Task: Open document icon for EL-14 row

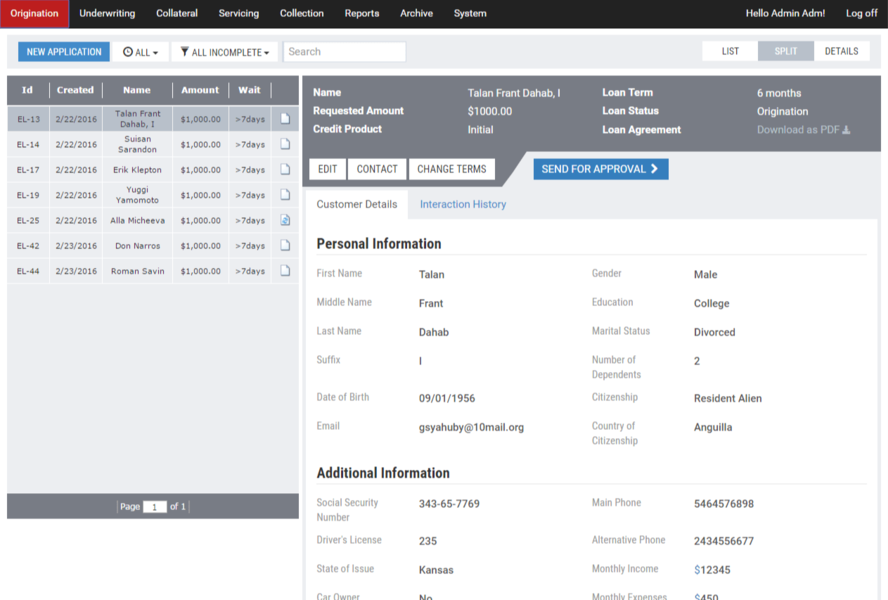Action: pyautogui.click(x=285, y=144)
